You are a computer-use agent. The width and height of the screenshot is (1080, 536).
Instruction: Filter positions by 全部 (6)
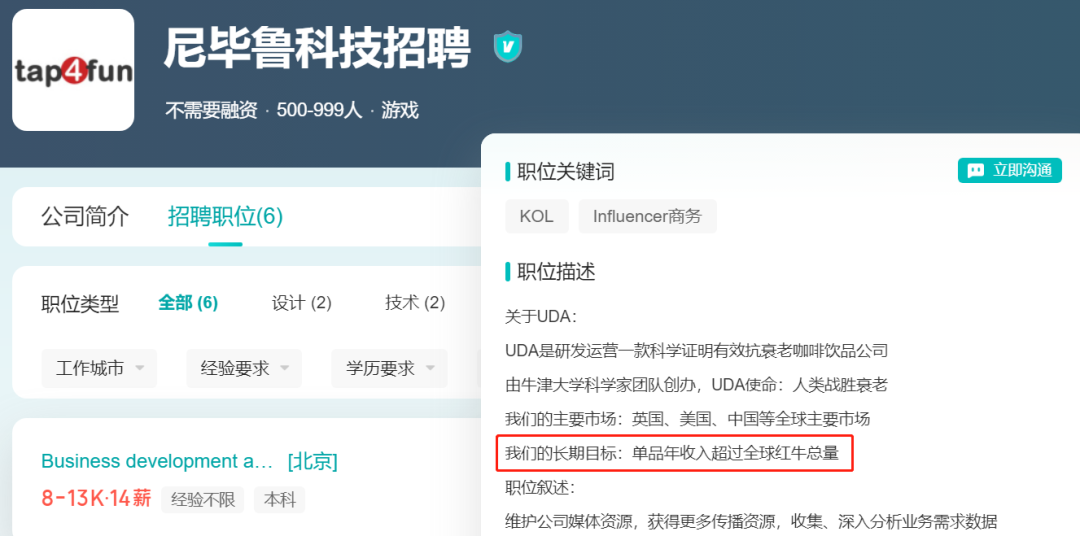coord(188,302)
